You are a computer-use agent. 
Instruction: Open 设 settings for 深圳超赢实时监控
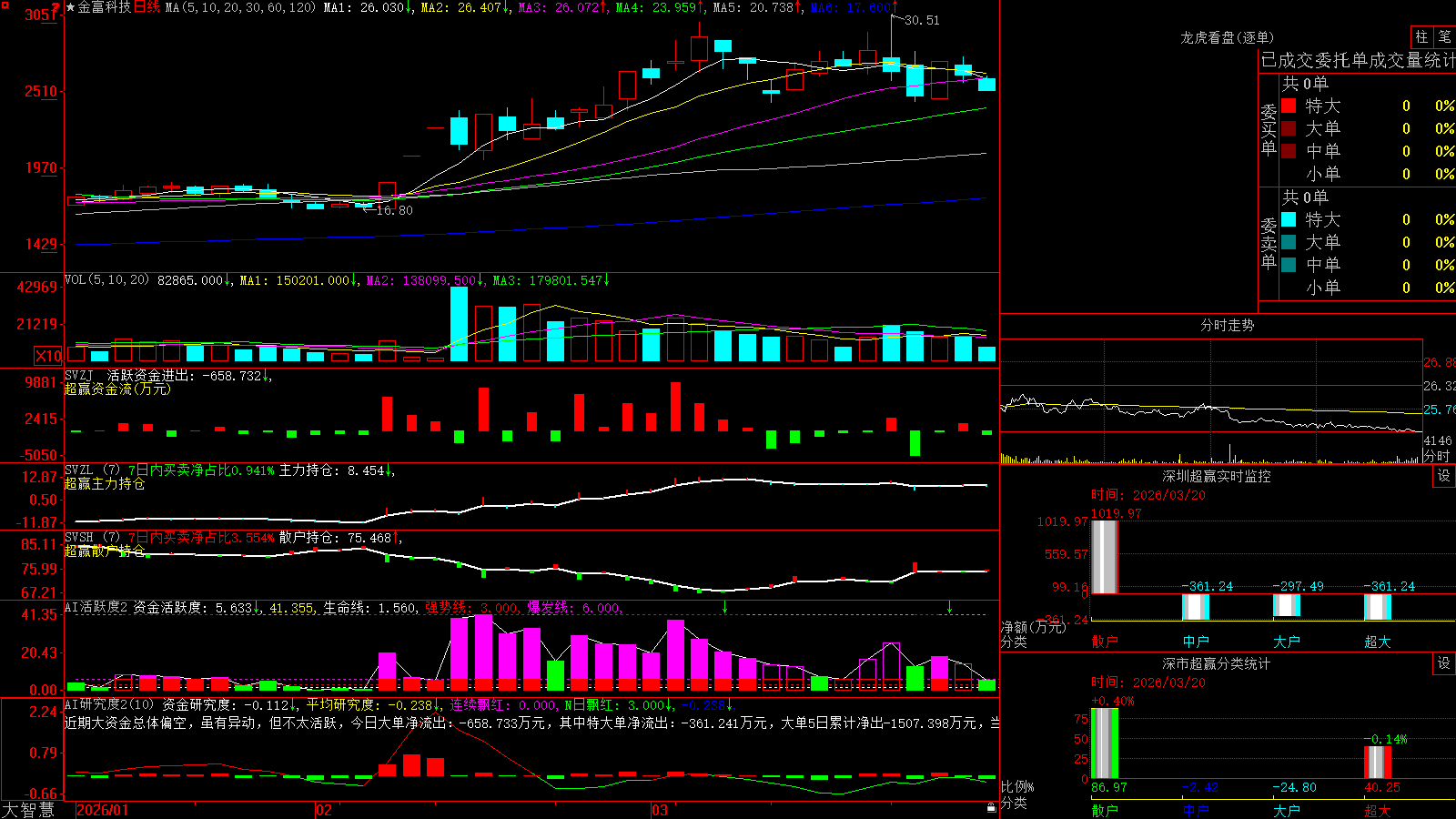pyautogui.click(x=1443, y=476)
